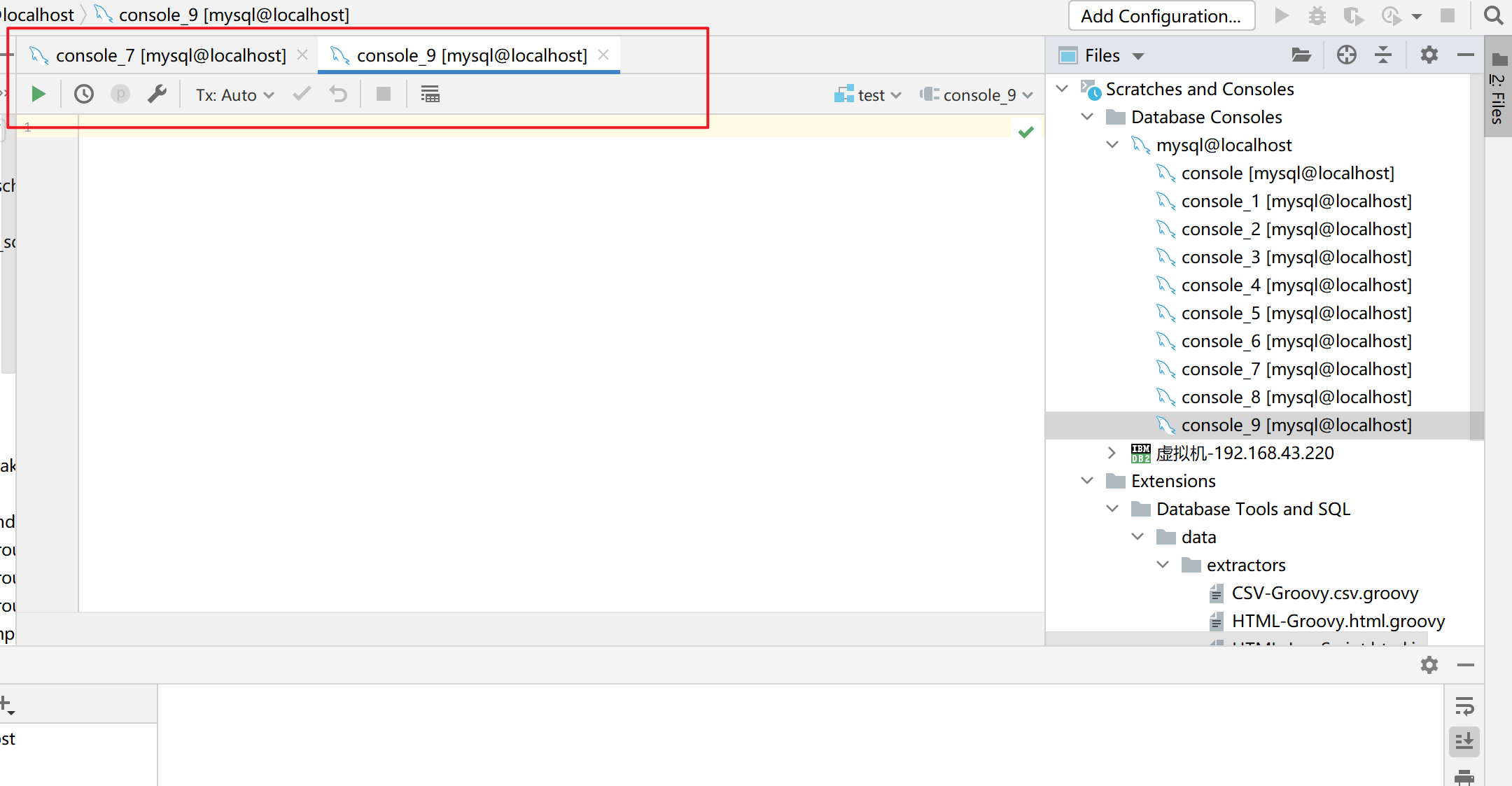Toggle the 2: Files side tool window tab
1512x786 pixels.
pyautogui.click(x=1498, y=87)
